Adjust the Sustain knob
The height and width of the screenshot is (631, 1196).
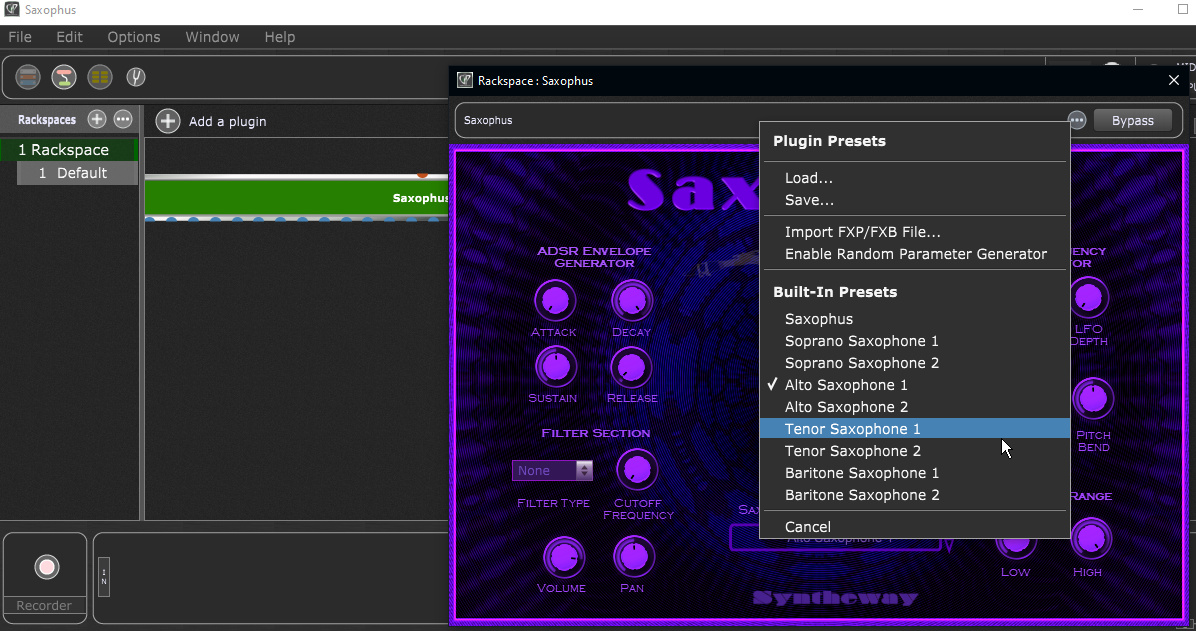click(x=555, y=367)
